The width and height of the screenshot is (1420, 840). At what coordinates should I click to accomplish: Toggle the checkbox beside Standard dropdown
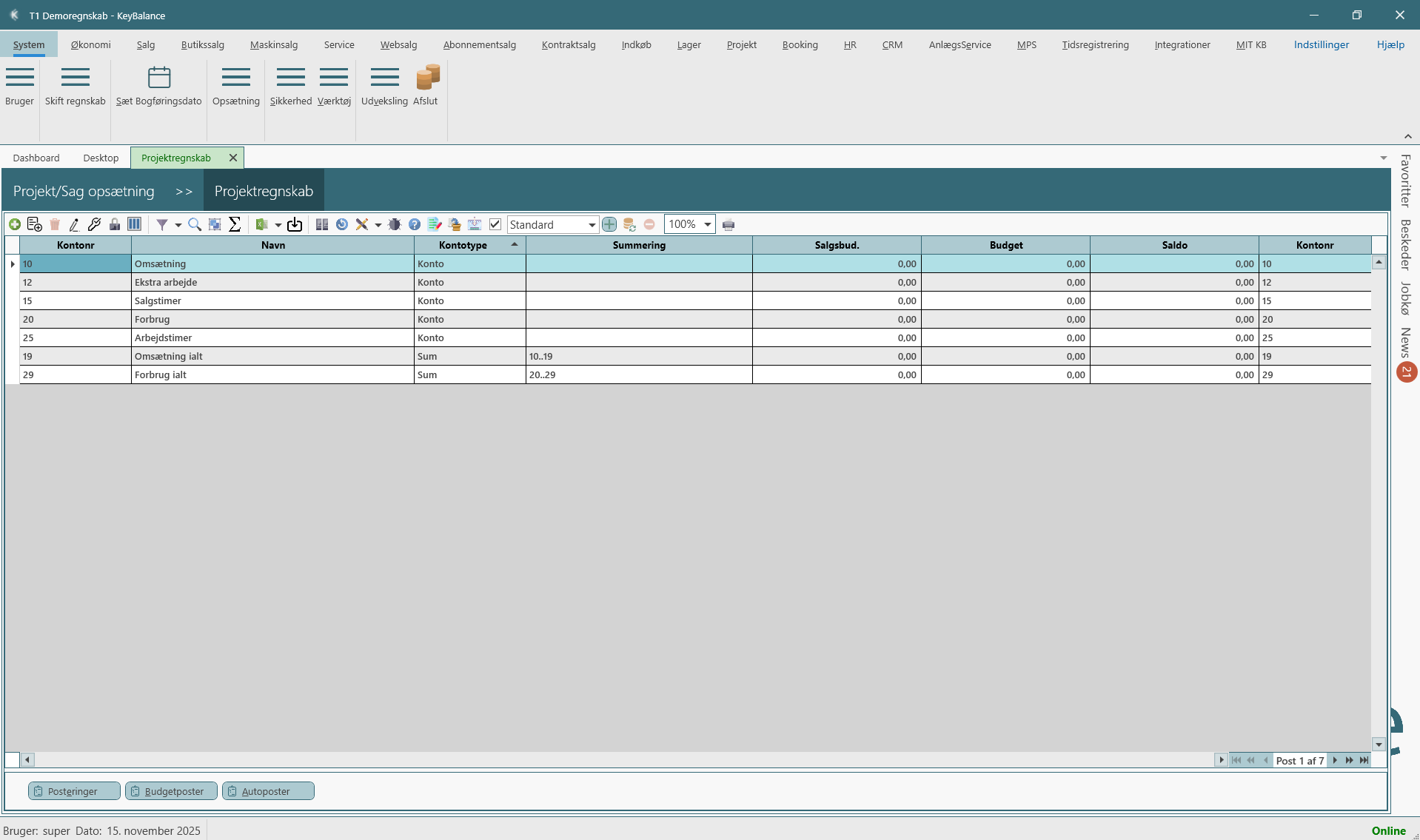[495, 224]
